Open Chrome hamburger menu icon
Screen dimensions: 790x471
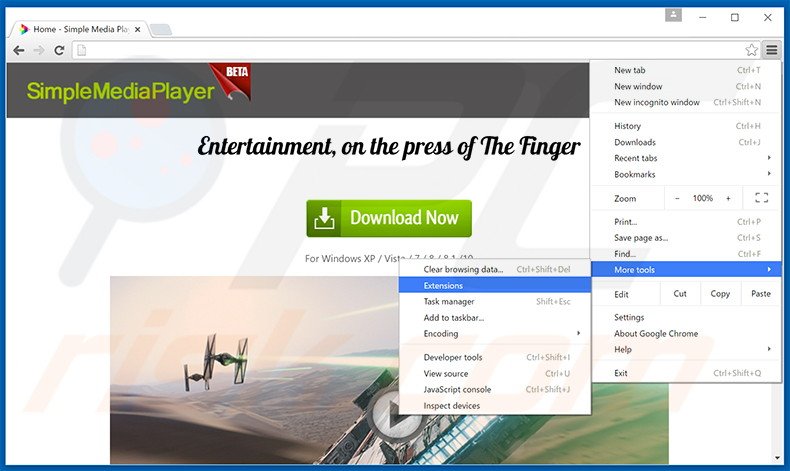click(771, 50)
